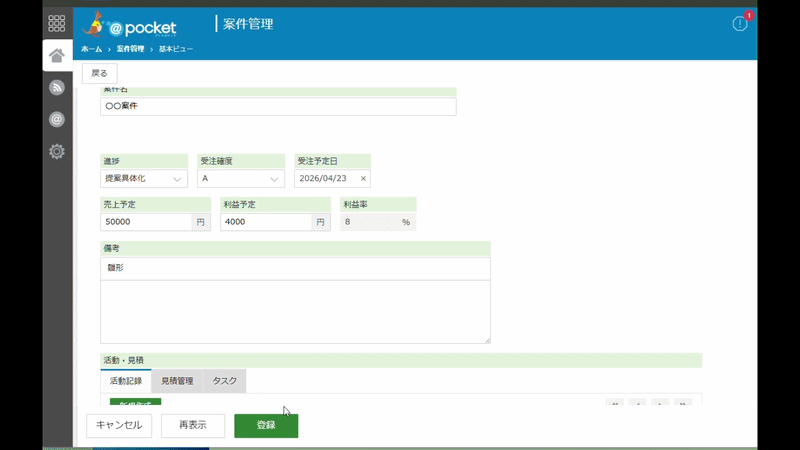Open the RSS feed sidebar icon

click(x=57, y=87)
